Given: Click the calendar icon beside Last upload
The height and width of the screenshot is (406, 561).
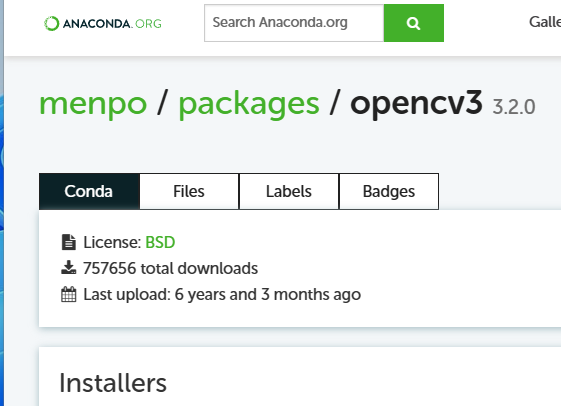Looking at the screenshot, I should [x=69, y=294].
